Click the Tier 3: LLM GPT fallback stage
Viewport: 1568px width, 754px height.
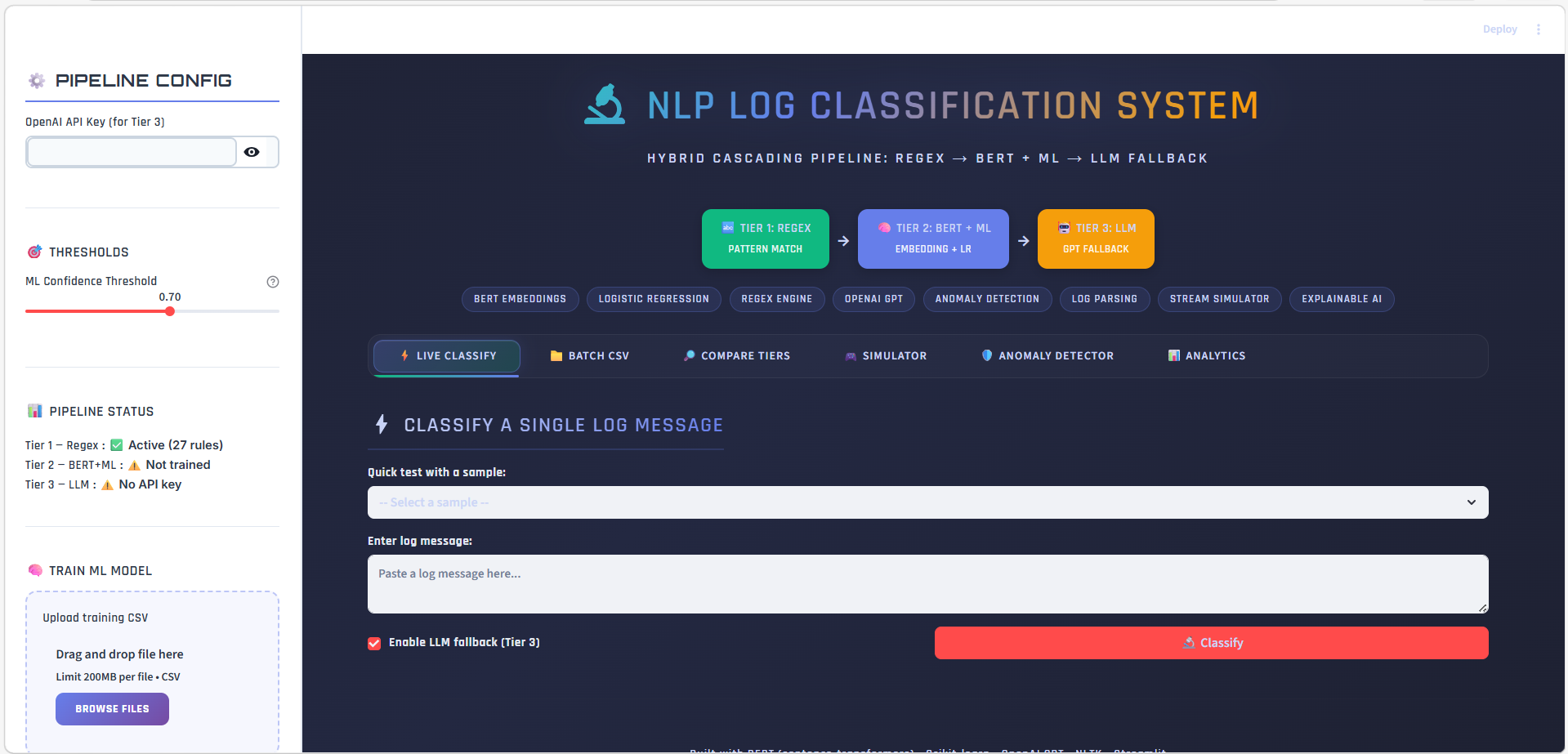(x=1095, y=239)
